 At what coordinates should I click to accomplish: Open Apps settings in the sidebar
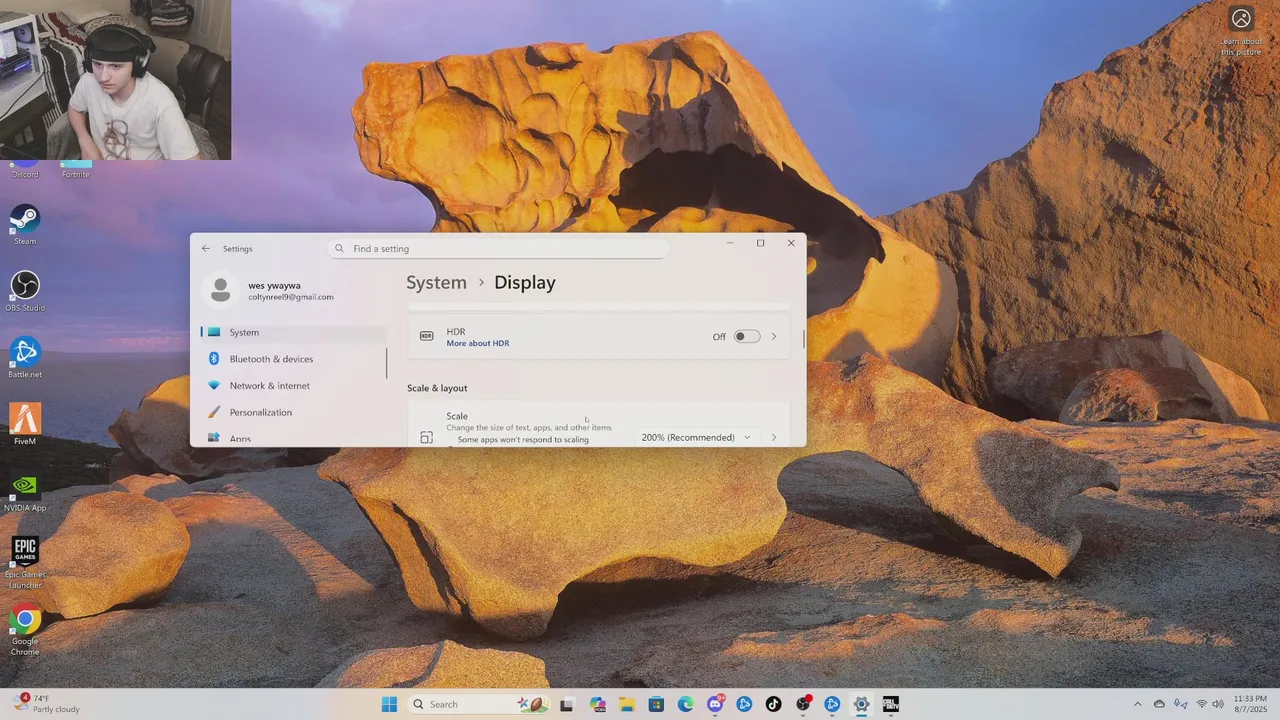click(292, 438)
